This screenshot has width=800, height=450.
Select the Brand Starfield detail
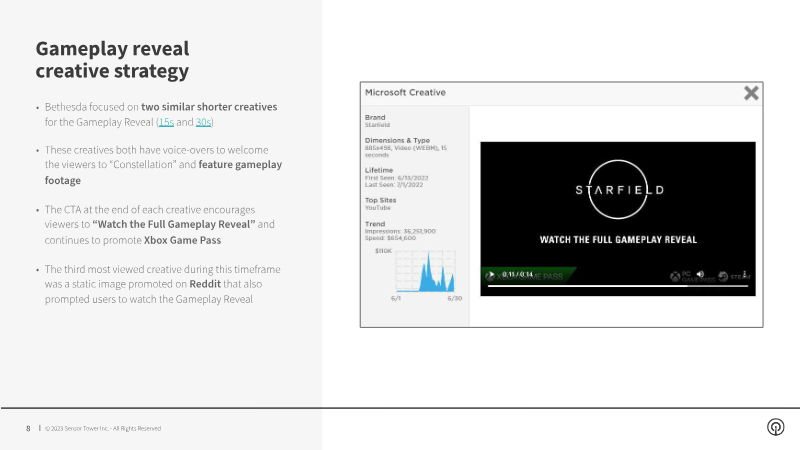376,126
